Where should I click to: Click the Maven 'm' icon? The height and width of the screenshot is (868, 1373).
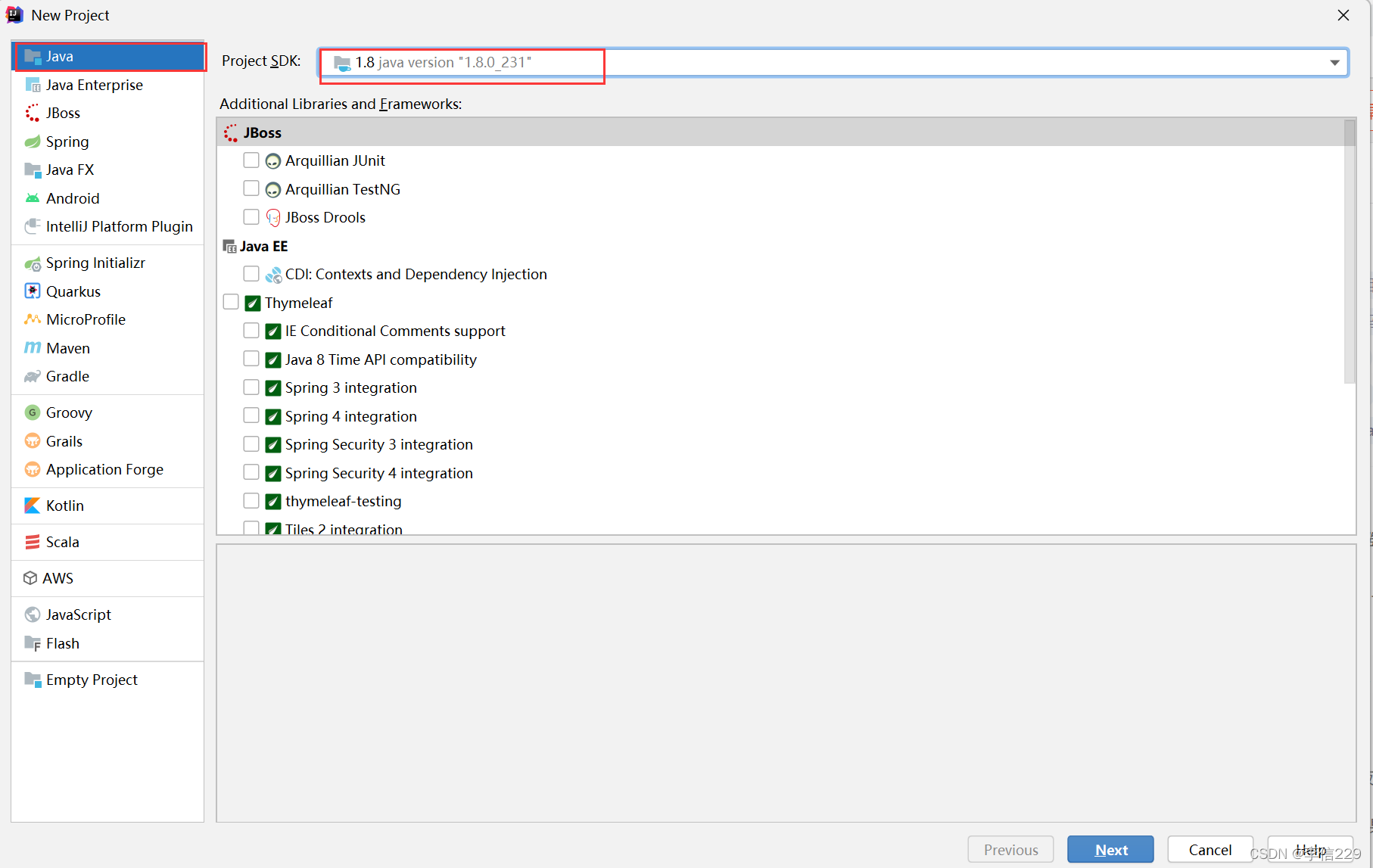(33, 348)
